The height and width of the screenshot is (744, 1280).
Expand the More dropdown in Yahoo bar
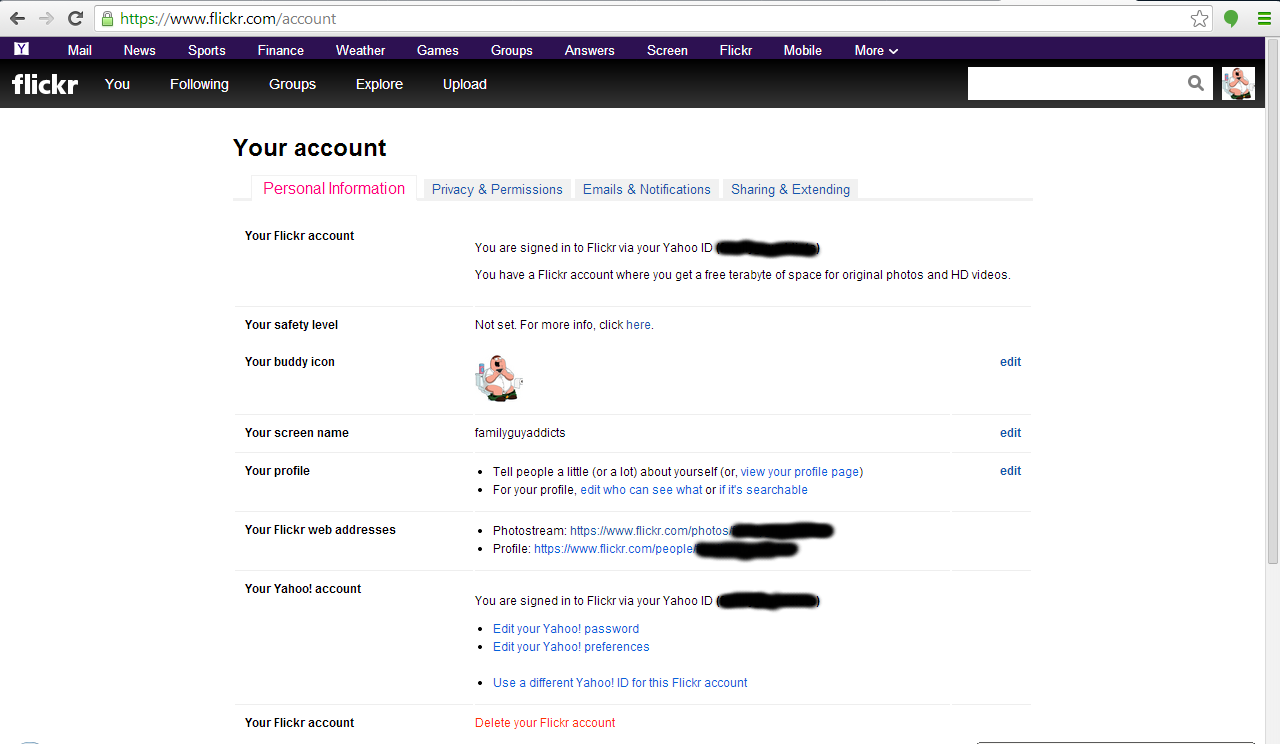pos(876,50)
